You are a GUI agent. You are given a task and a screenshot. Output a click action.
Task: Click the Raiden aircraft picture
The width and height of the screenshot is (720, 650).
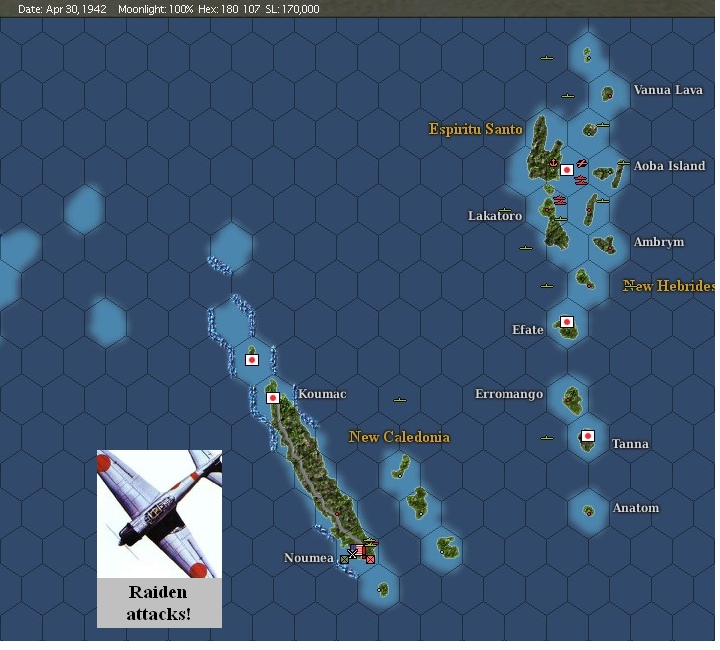pos(159,514)
